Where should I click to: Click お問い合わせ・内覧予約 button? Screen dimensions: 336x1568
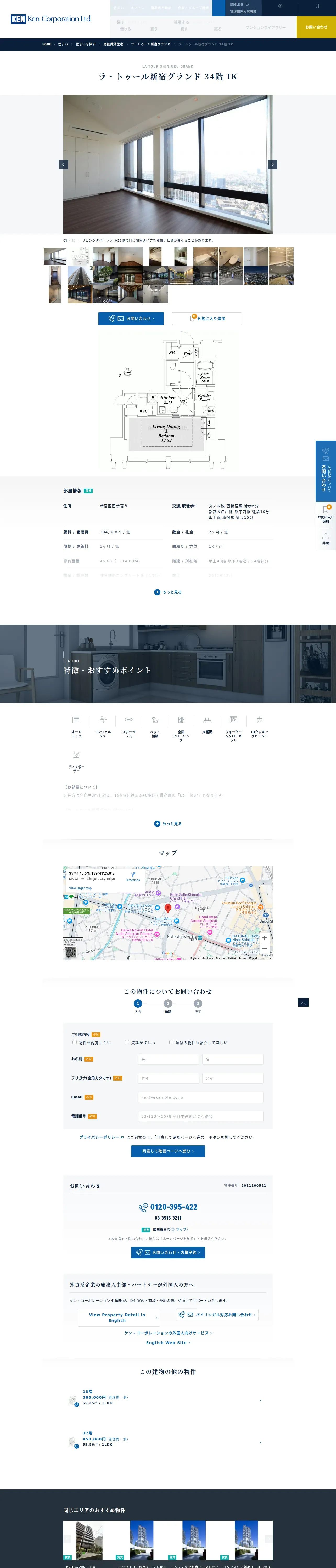pyautogui.click(x=168, y=1252)
